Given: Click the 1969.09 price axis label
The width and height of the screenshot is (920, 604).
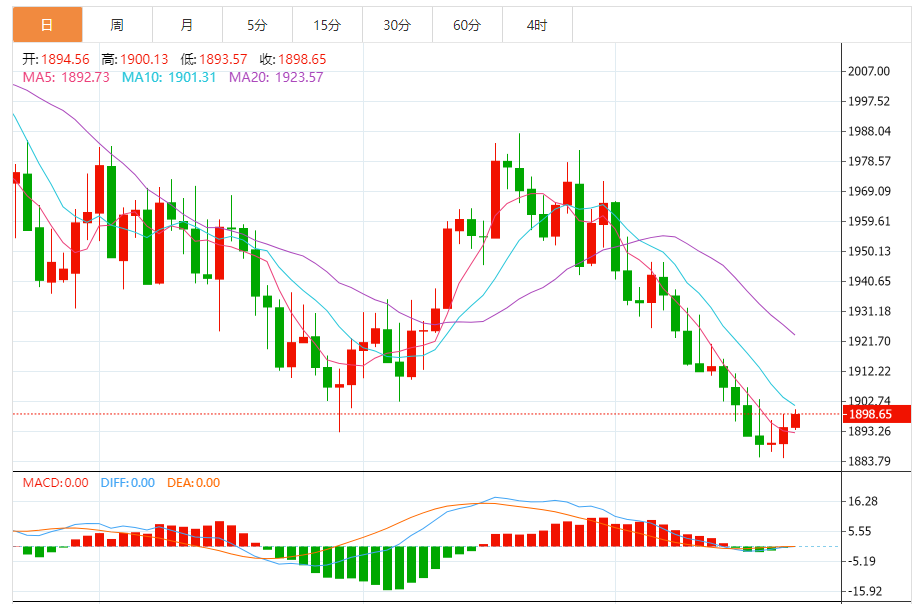Looking at the screenshot, I should (869, 191).
